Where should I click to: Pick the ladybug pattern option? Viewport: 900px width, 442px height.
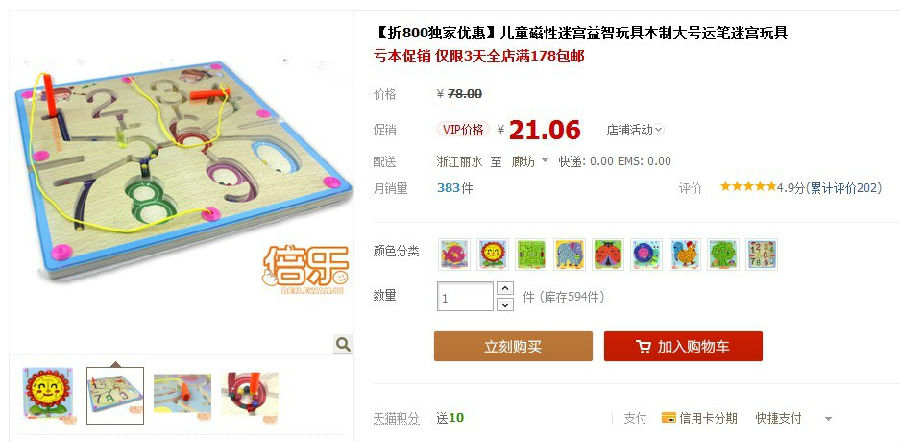tap(608, 254)
